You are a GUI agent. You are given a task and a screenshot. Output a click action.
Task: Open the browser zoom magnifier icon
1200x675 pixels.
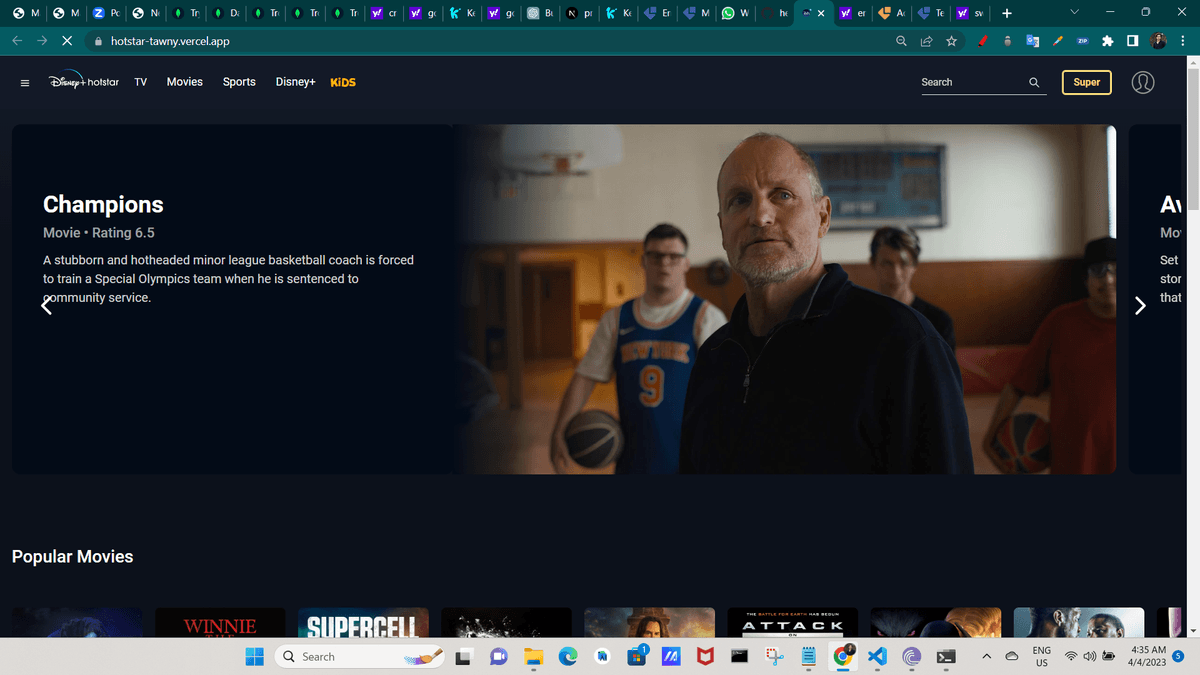point(901,41)
